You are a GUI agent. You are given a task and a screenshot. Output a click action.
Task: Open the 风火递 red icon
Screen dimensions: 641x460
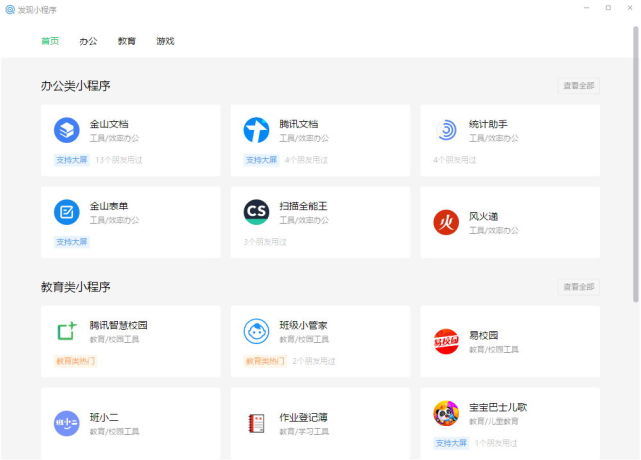446,222
